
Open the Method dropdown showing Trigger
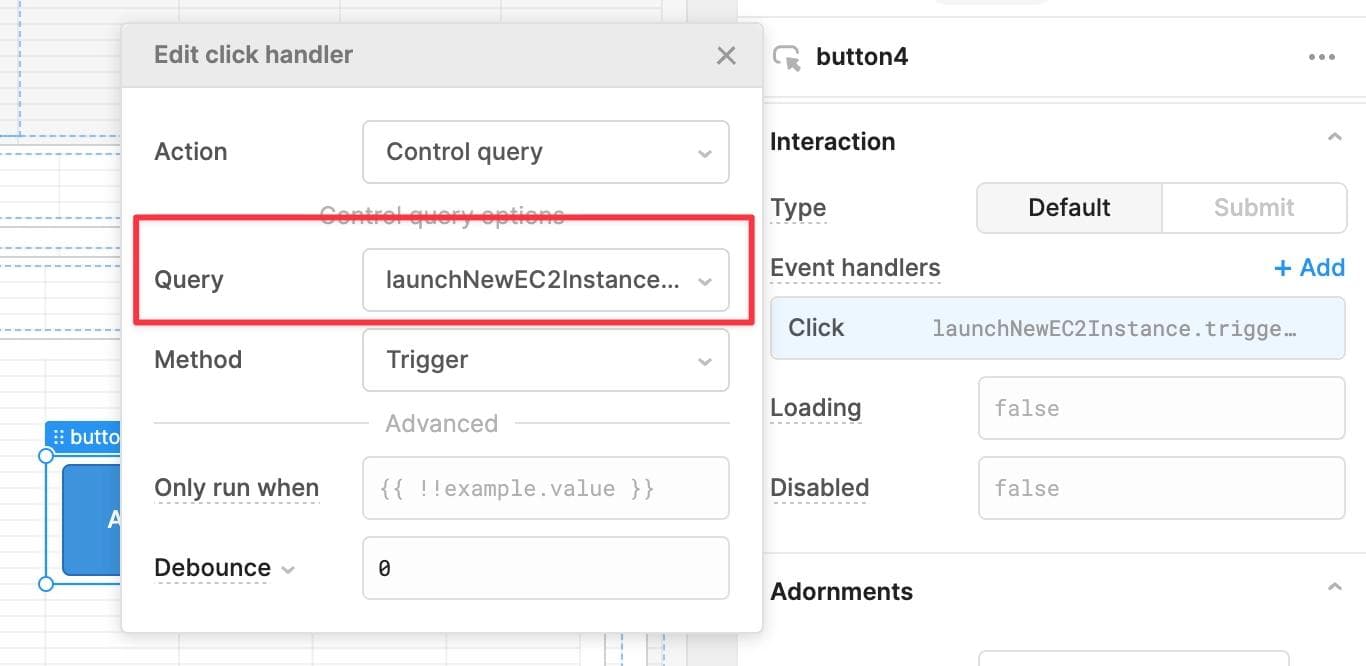pos(545,360)
